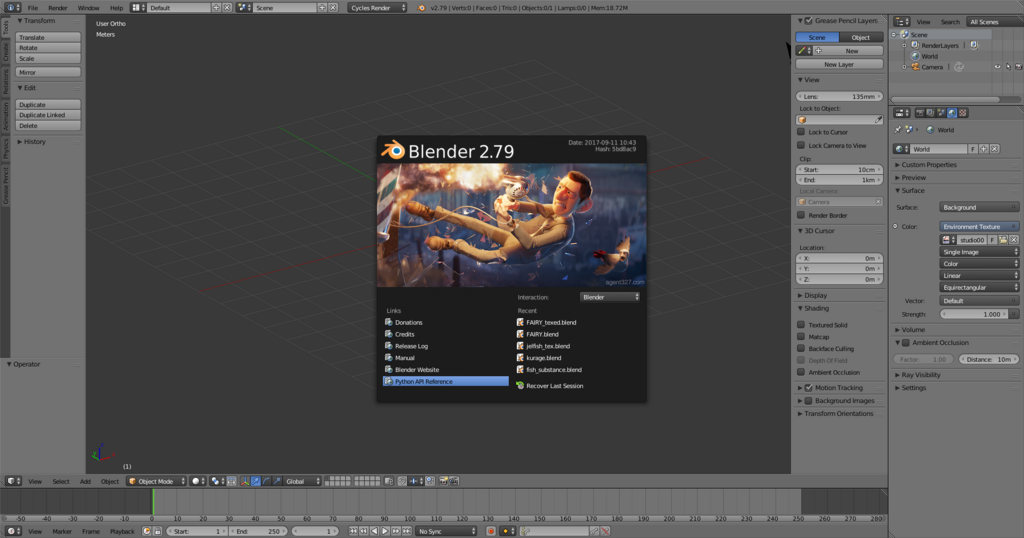Click the timeline ruler at frame 100
This screenshot has height=538, width=1024.
[x=410, y=518]
